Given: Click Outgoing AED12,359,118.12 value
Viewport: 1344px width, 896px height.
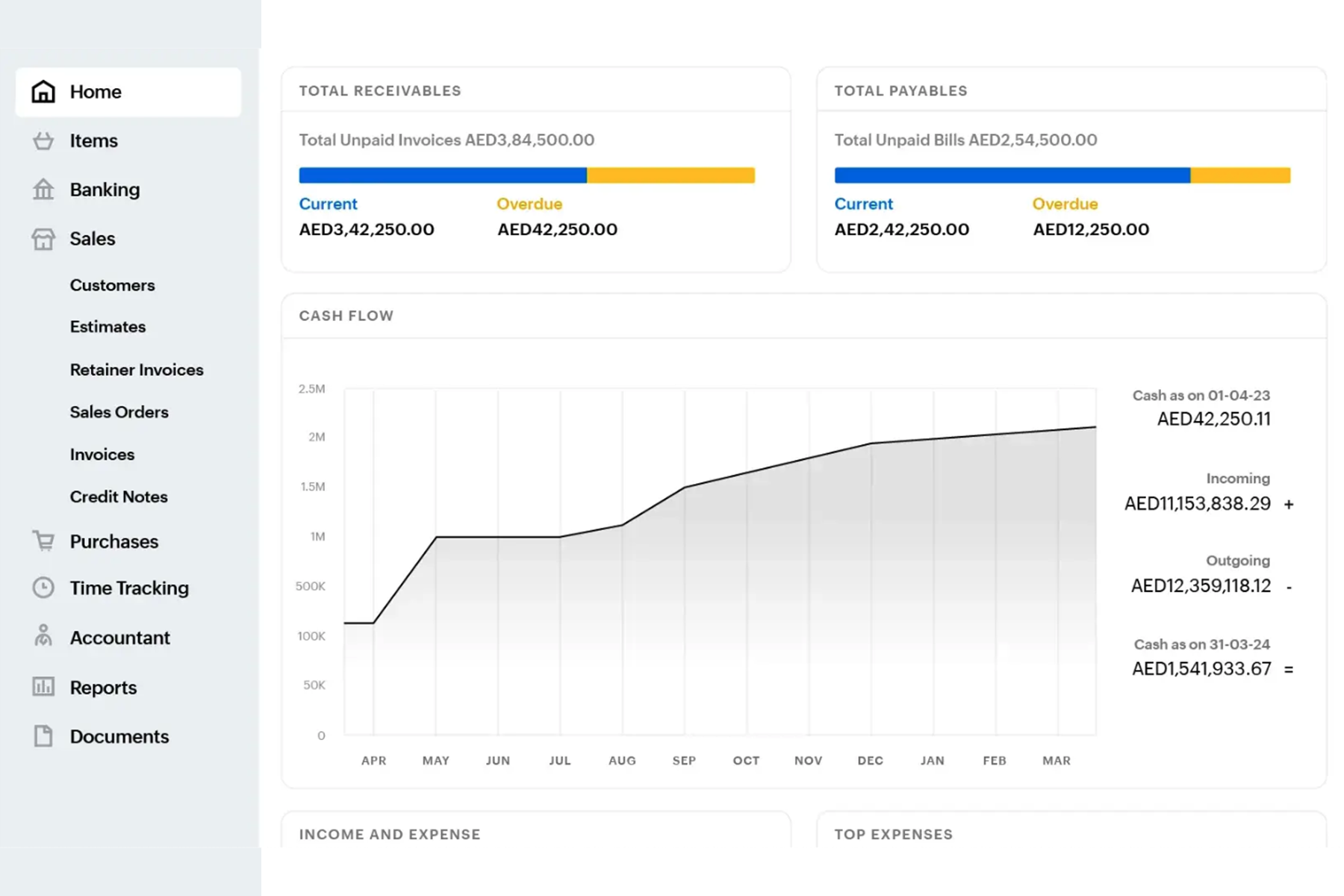Looking at the screenshot, I should click(1201, 586).
